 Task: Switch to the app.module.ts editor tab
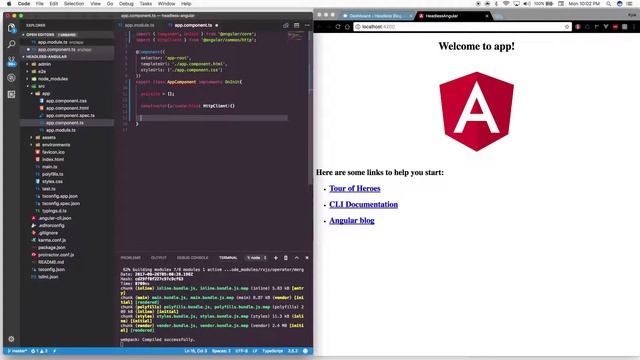tap(139, 25)
